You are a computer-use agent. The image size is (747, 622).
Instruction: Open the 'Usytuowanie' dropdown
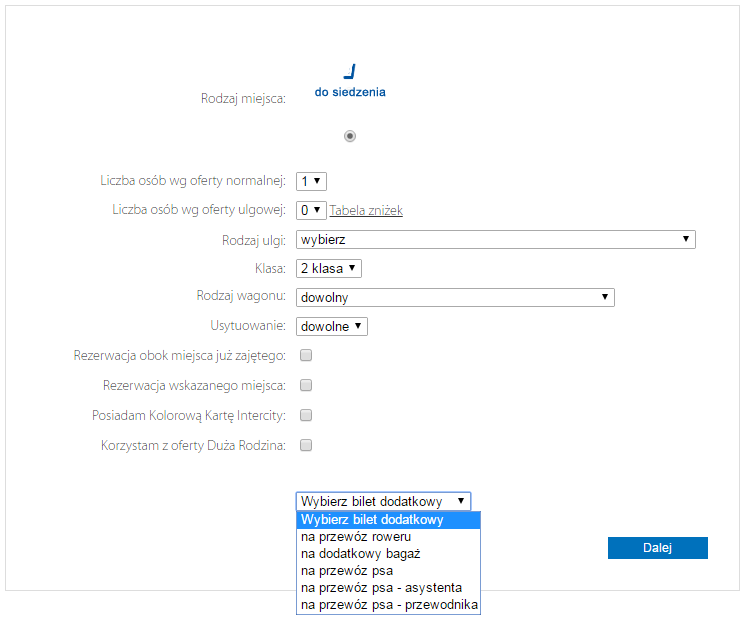(332, 326)
